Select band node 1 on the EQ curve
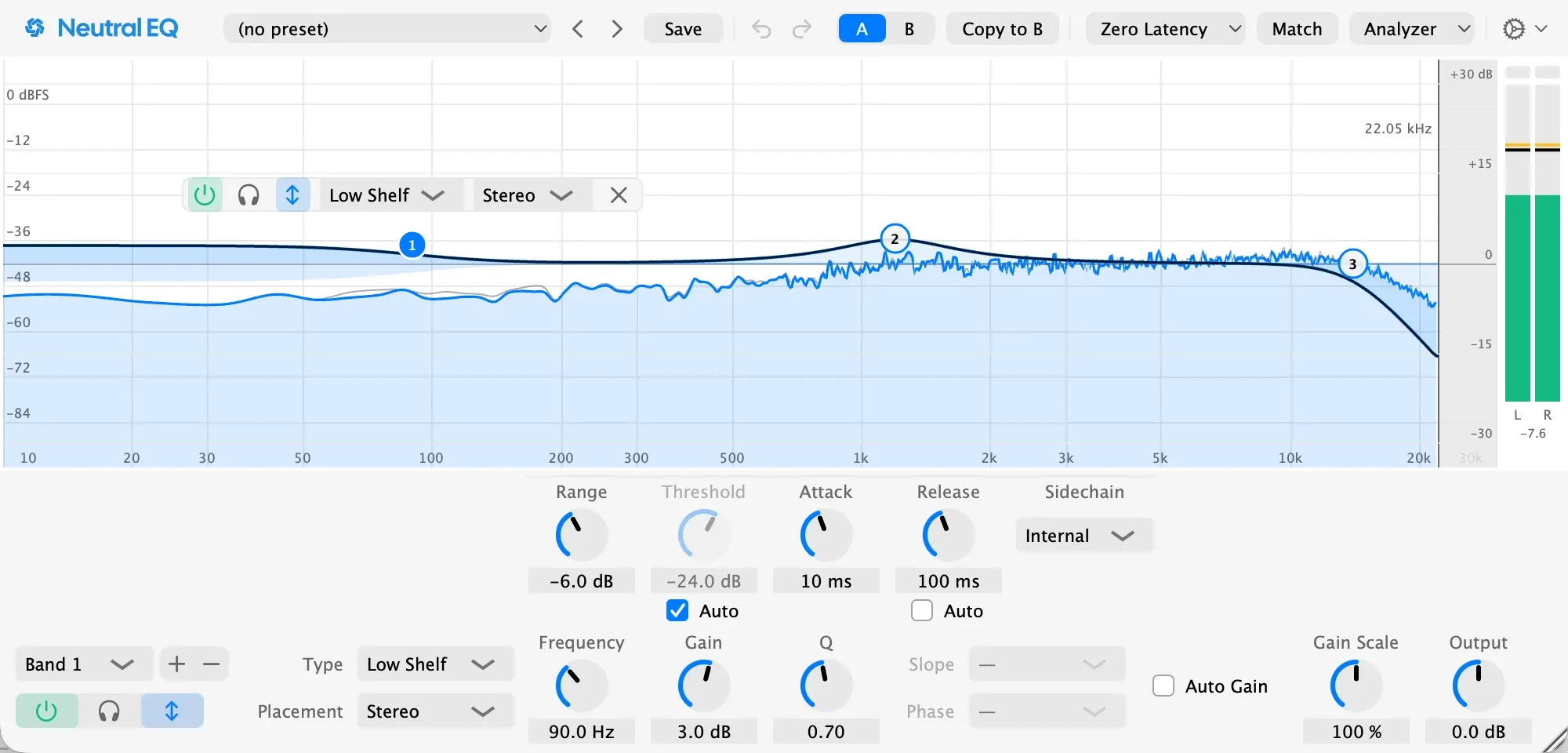Screen dimensions: 1568x753 pyautogui.click(x=412, y=246)
